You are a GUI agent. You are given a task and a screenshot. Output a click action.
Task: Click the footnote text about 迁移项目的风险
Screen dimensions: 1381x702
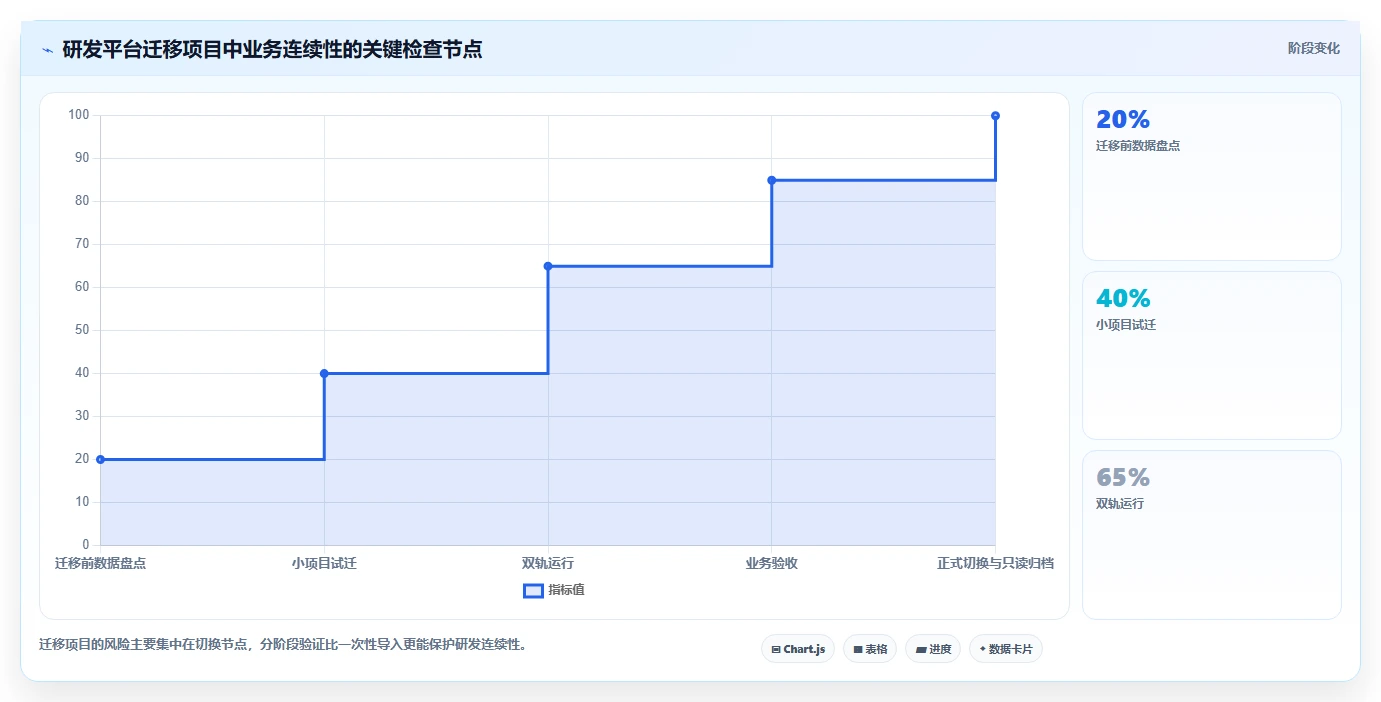coord(283,644)
